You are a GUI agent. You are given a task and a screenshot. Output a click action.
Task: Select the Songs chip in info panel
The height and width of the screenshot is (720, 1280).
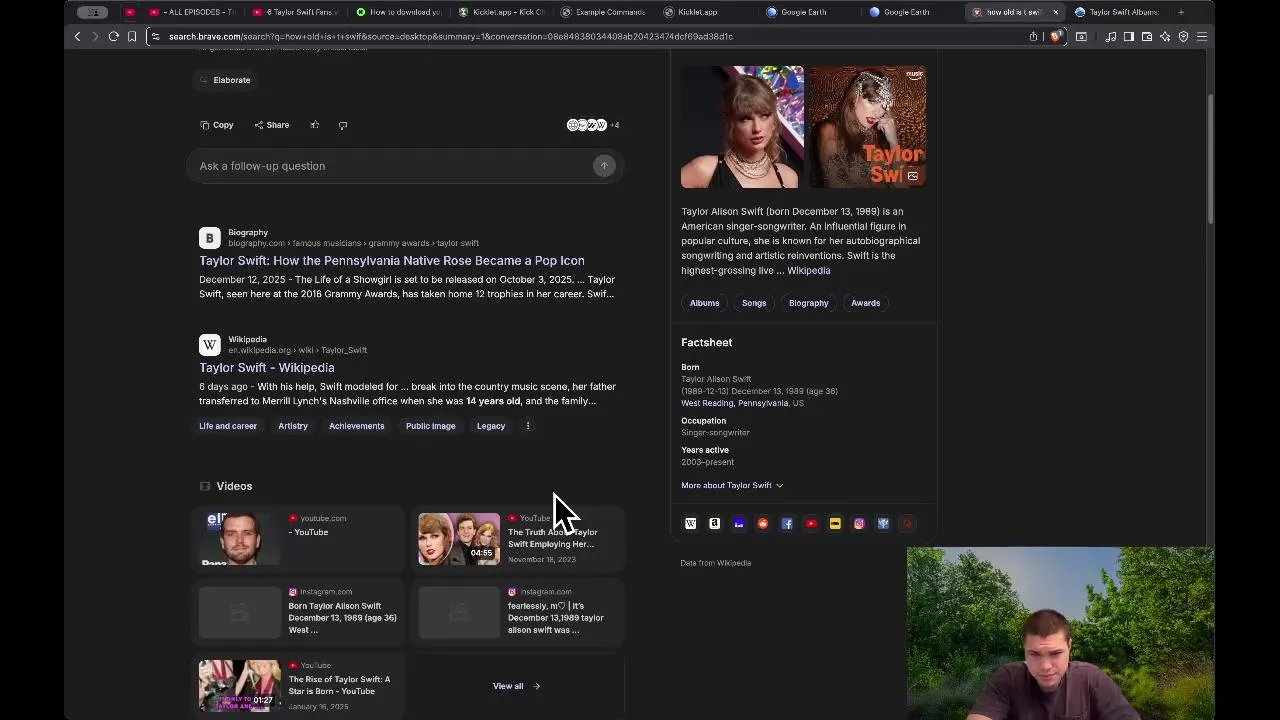754,303
